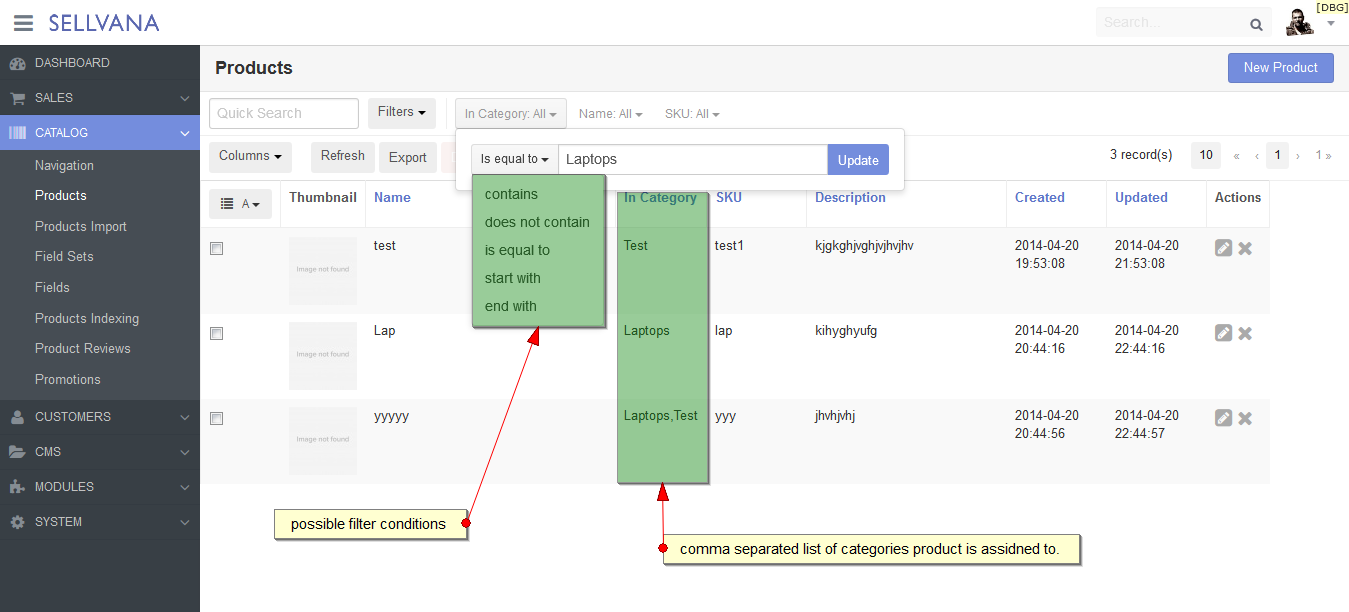Image resolution: width=1349 pixels, height=612 pixels.
Task: Click the filter value field Laptops
Action: click(x=693, y=160)
